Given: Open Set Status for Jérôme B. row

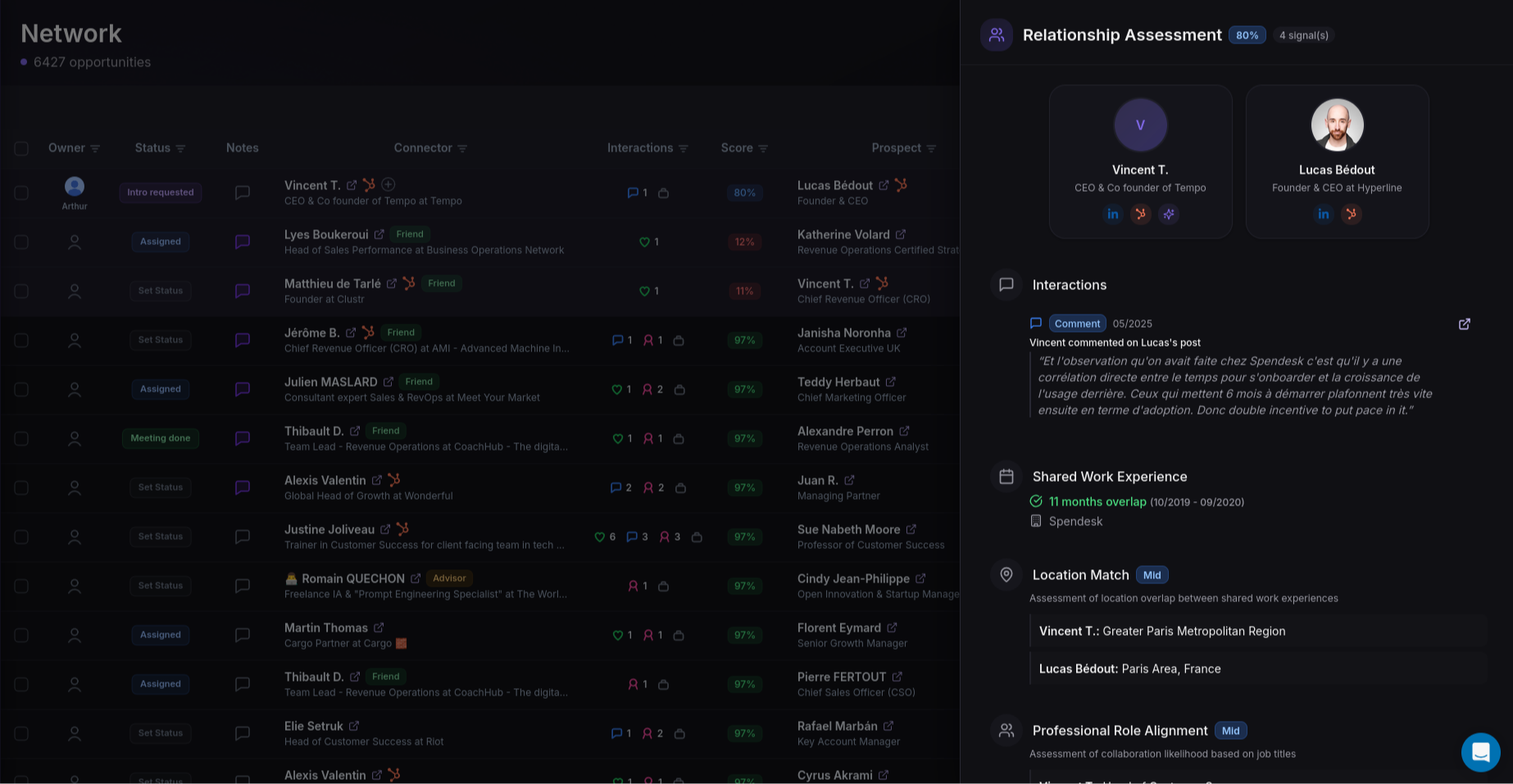Looking at the screenshot, I should 160,340.
